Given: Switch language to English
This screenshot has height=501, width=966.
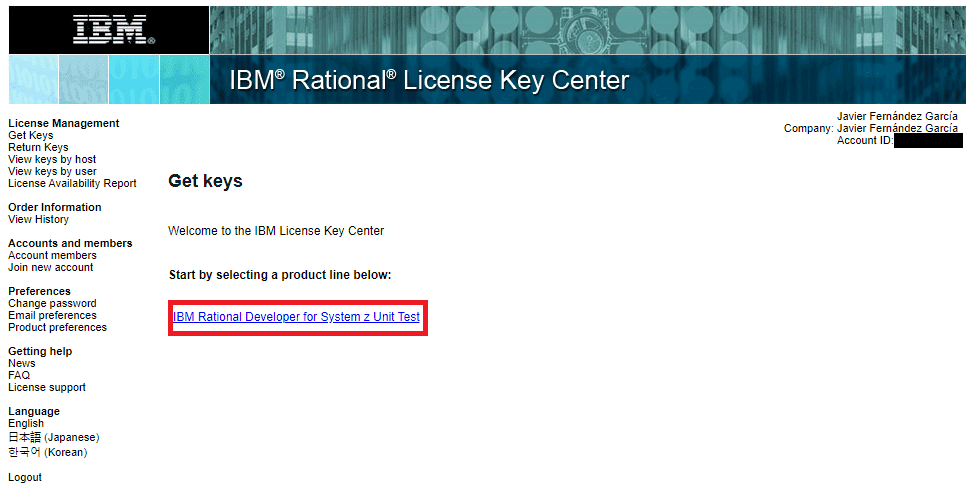Looking at the screenshot, I should (x=26, y=423).
